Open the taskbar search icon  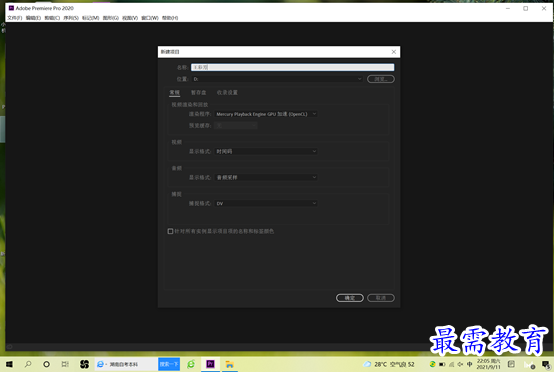28,364
